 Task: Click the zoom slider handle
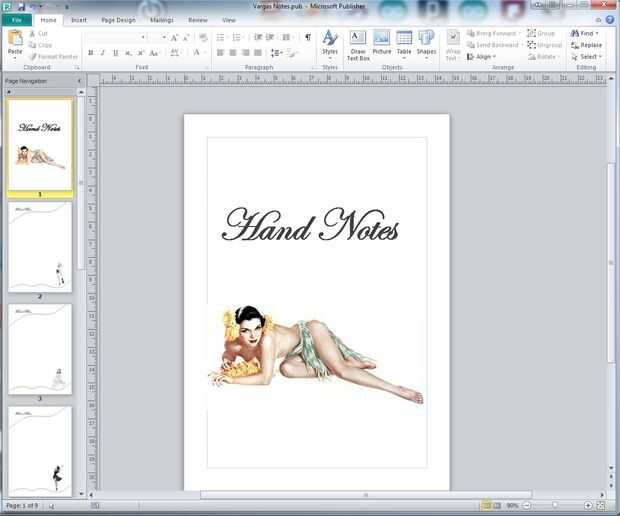555,505
